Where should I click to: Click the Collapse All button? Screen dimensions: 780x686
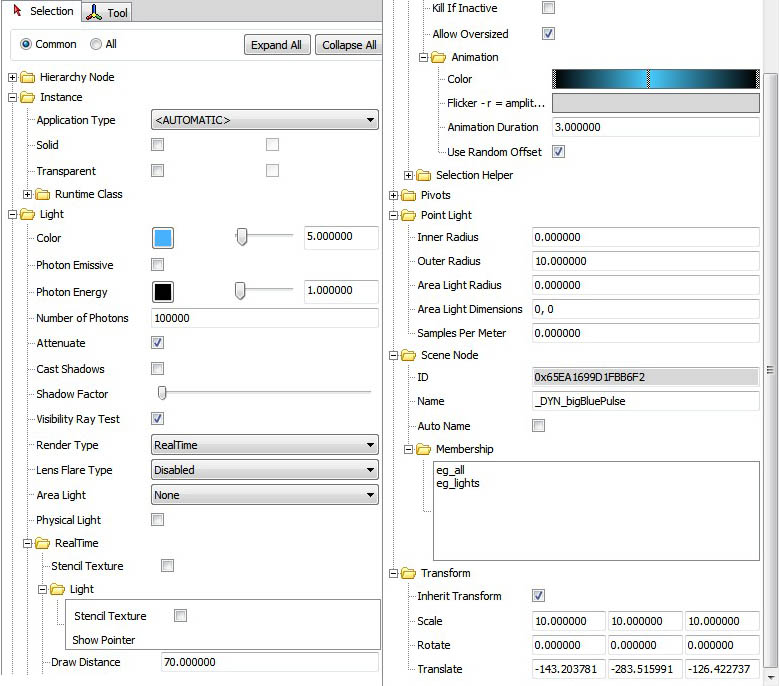349,45
